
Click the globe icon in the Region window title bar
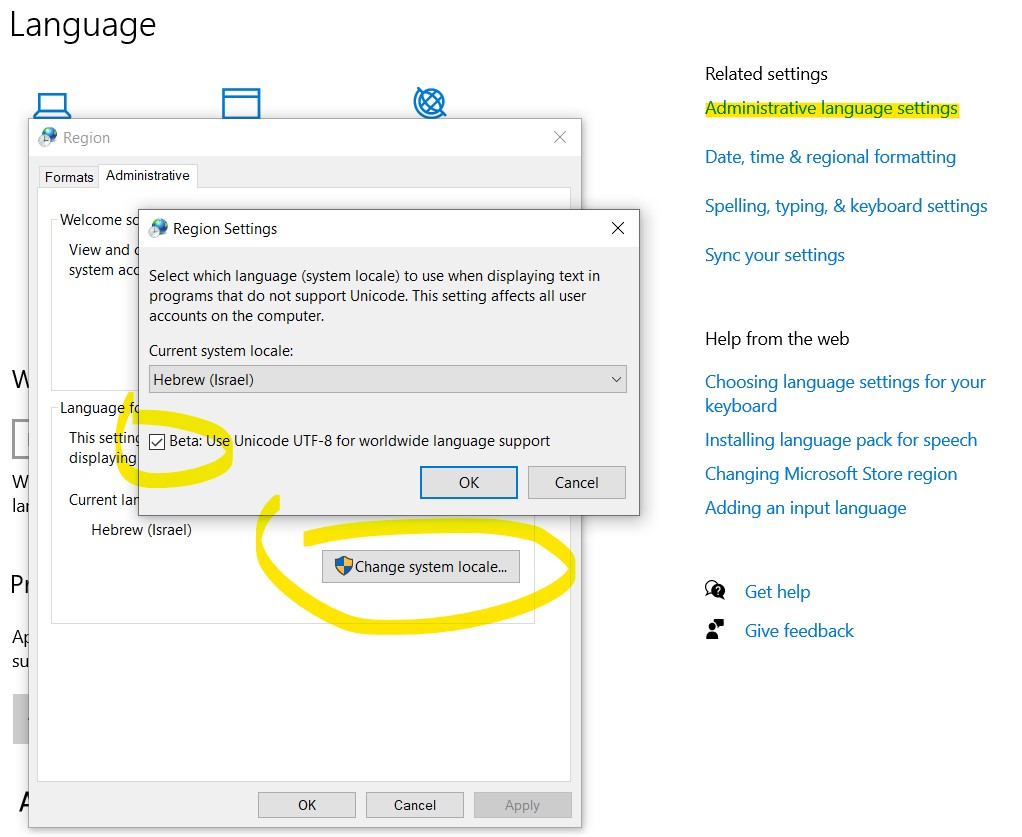point(48,137)
